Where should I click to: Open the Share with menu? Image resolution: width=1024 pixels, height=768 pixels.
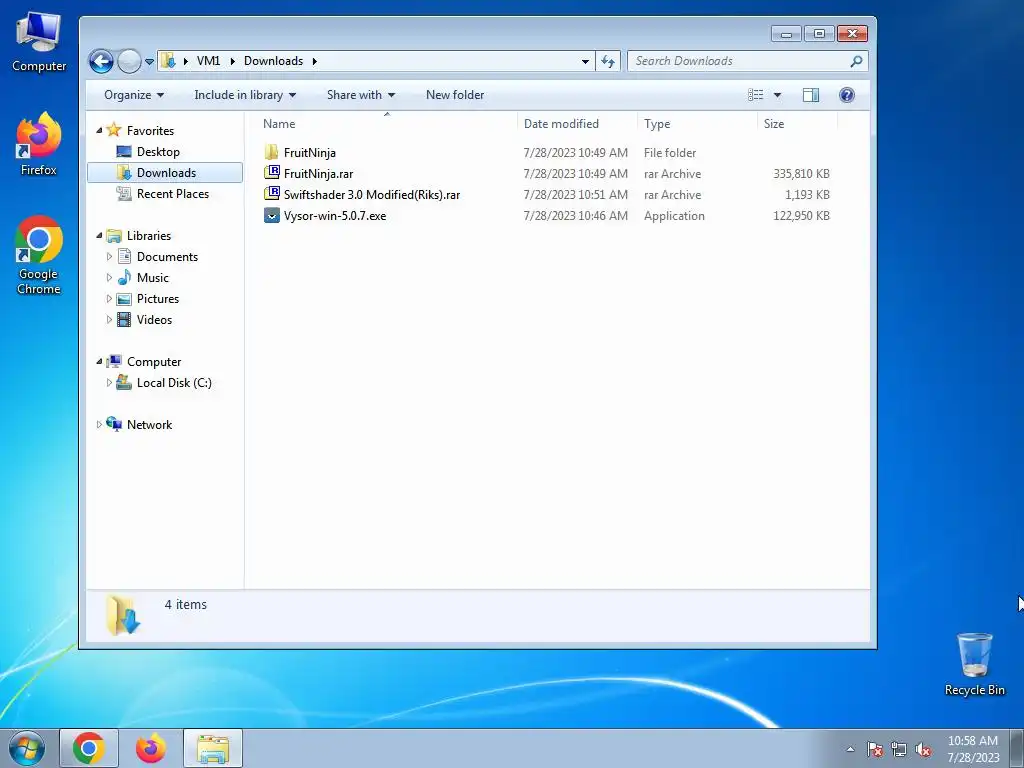360,95
